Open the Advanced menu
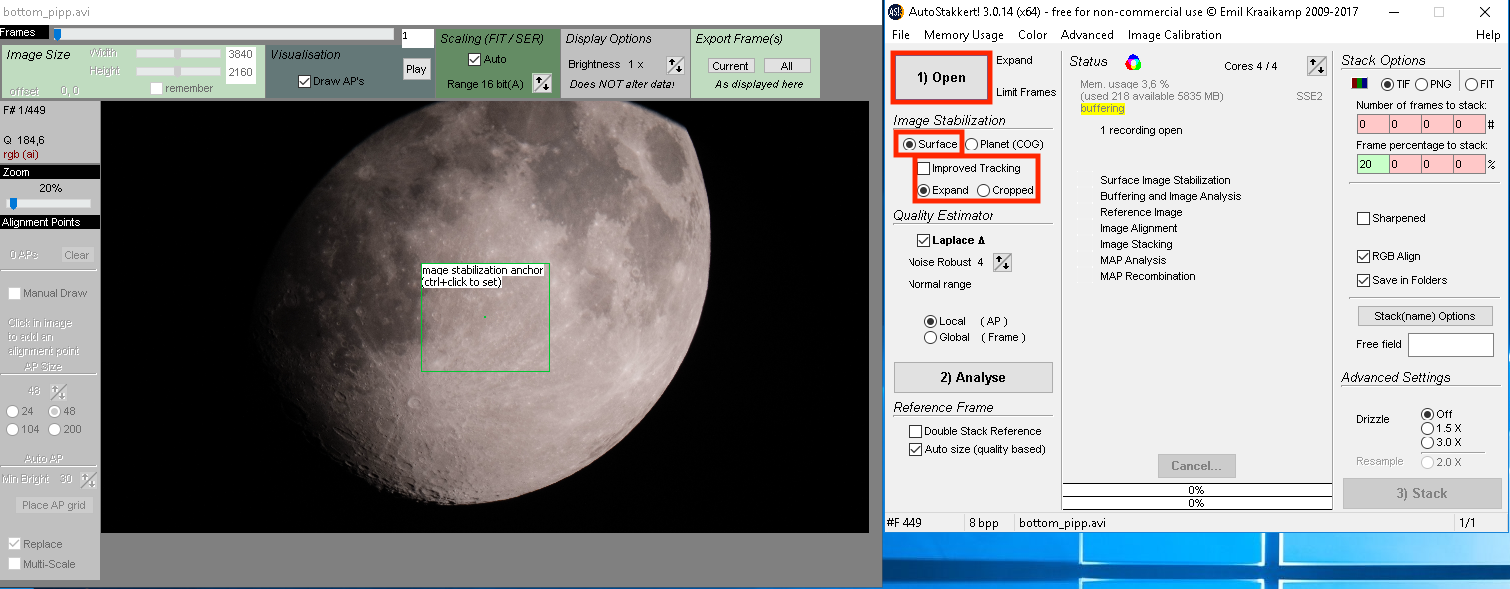The height and width of the screenshot is (589, 1510). point(1087,35)
